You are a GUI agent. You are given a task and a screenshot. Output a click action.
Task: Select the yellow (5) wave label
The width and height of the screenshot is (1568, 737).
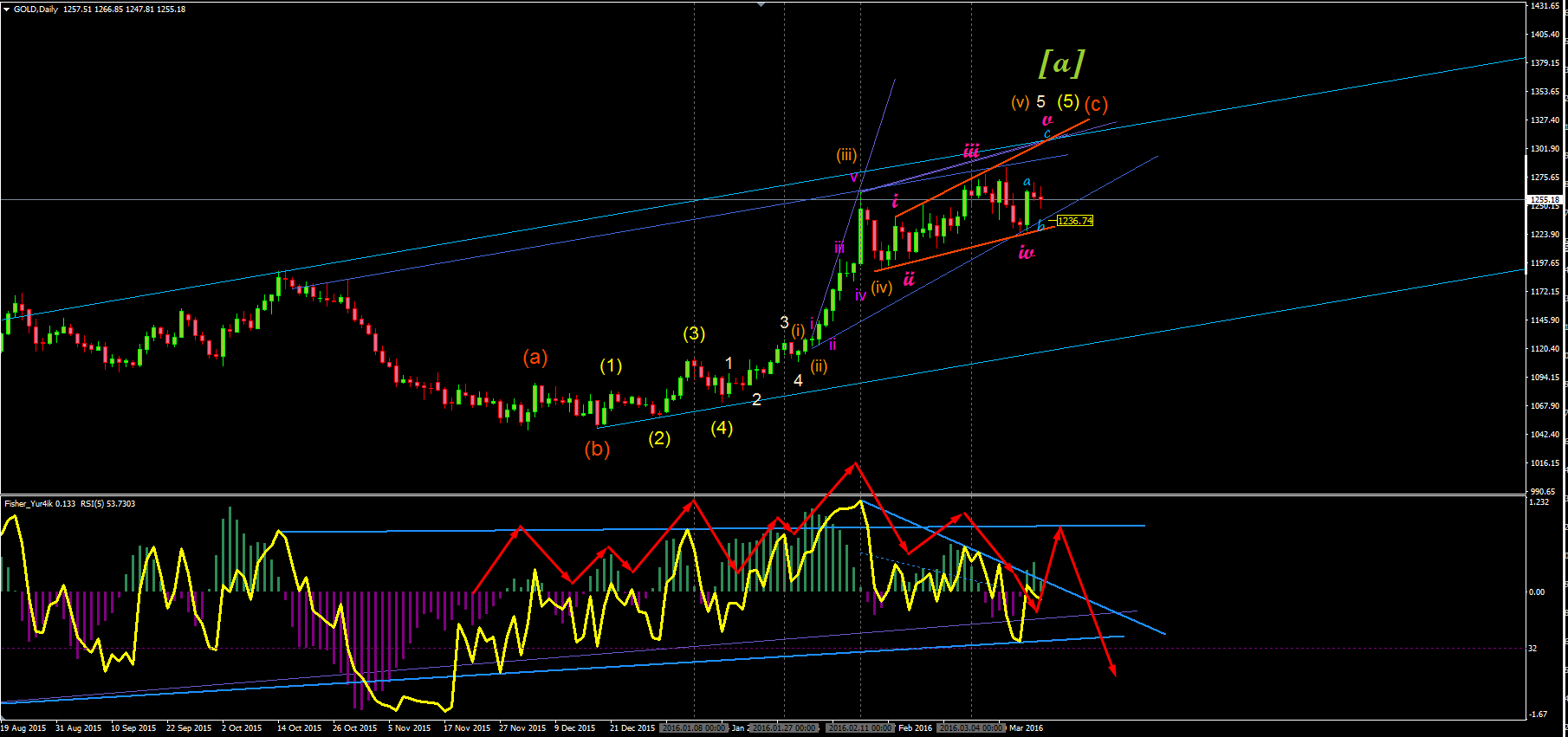(x=1068, y=101)
